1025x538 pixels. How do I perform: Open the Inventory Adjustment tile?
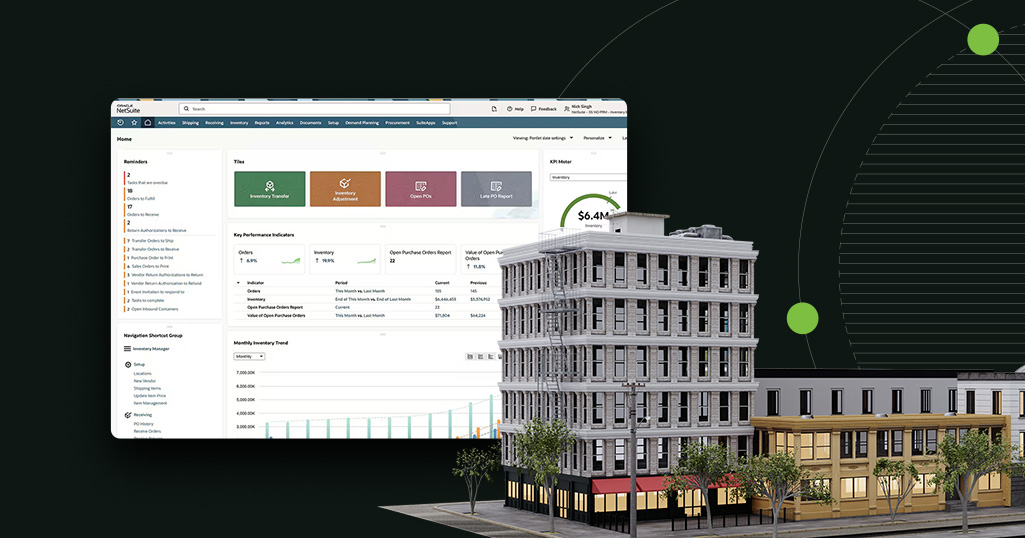point(345,188)
